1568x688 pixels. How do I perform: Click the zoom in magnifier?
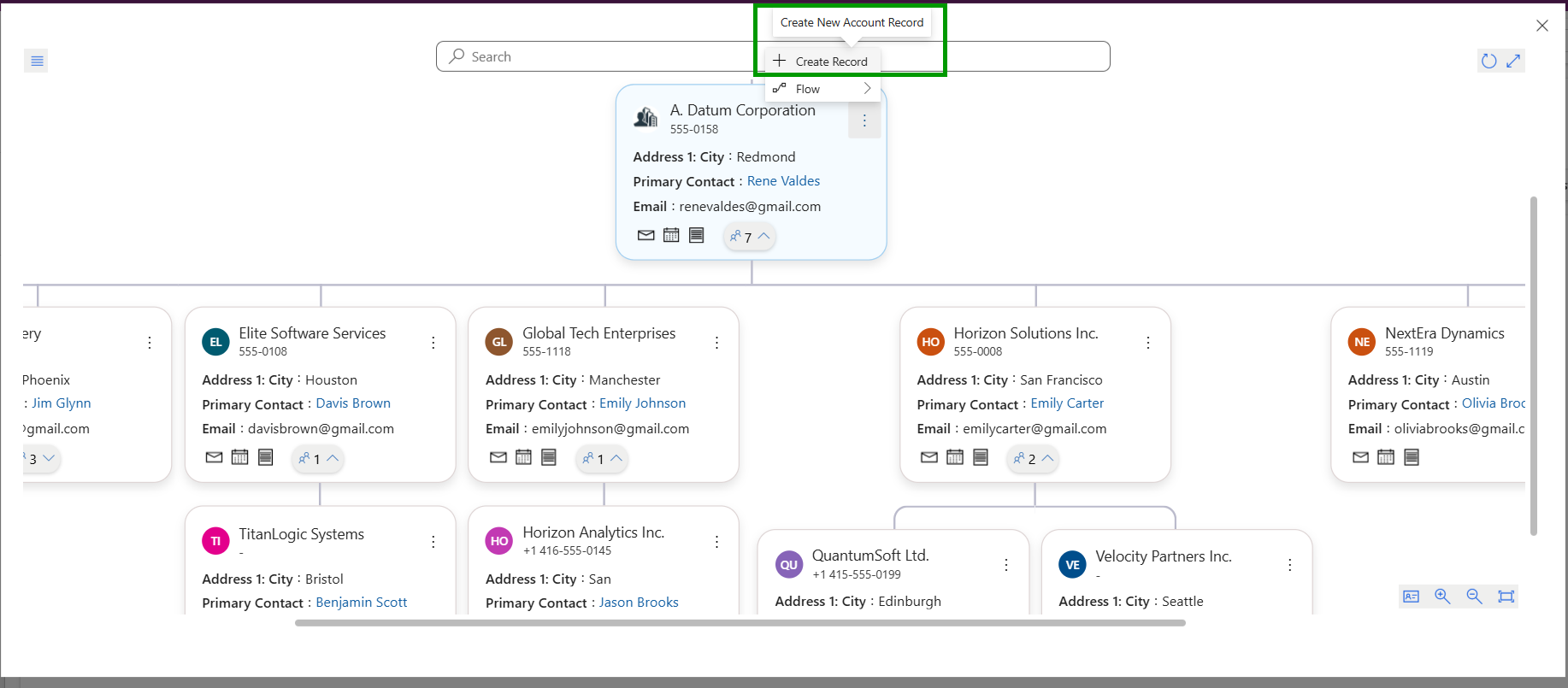(1443, 597)
